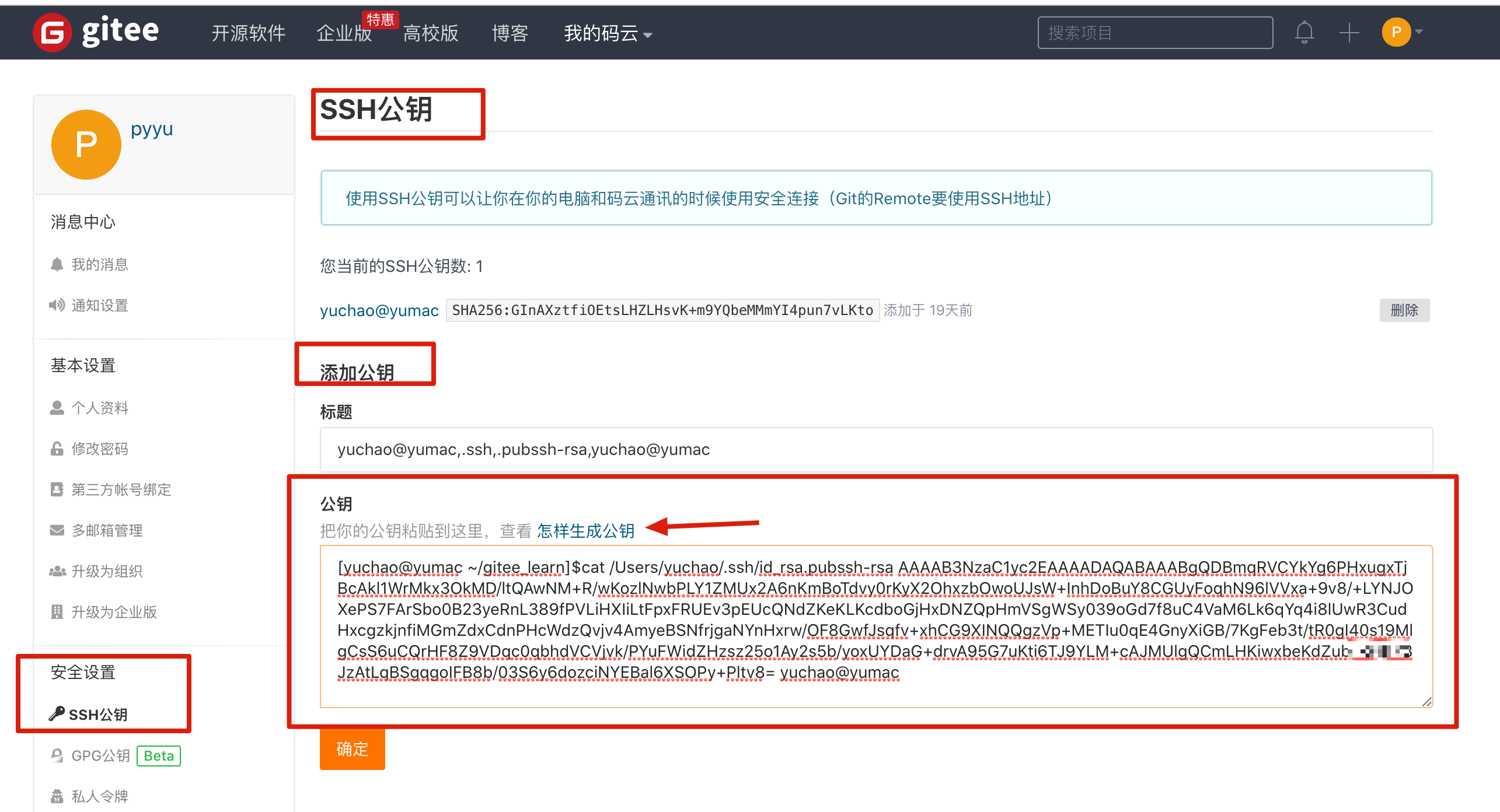Viewport: 1500px width, 812px height.
Task: Click the SHA256 fingerprint text
Action: [x=662, y=310]
